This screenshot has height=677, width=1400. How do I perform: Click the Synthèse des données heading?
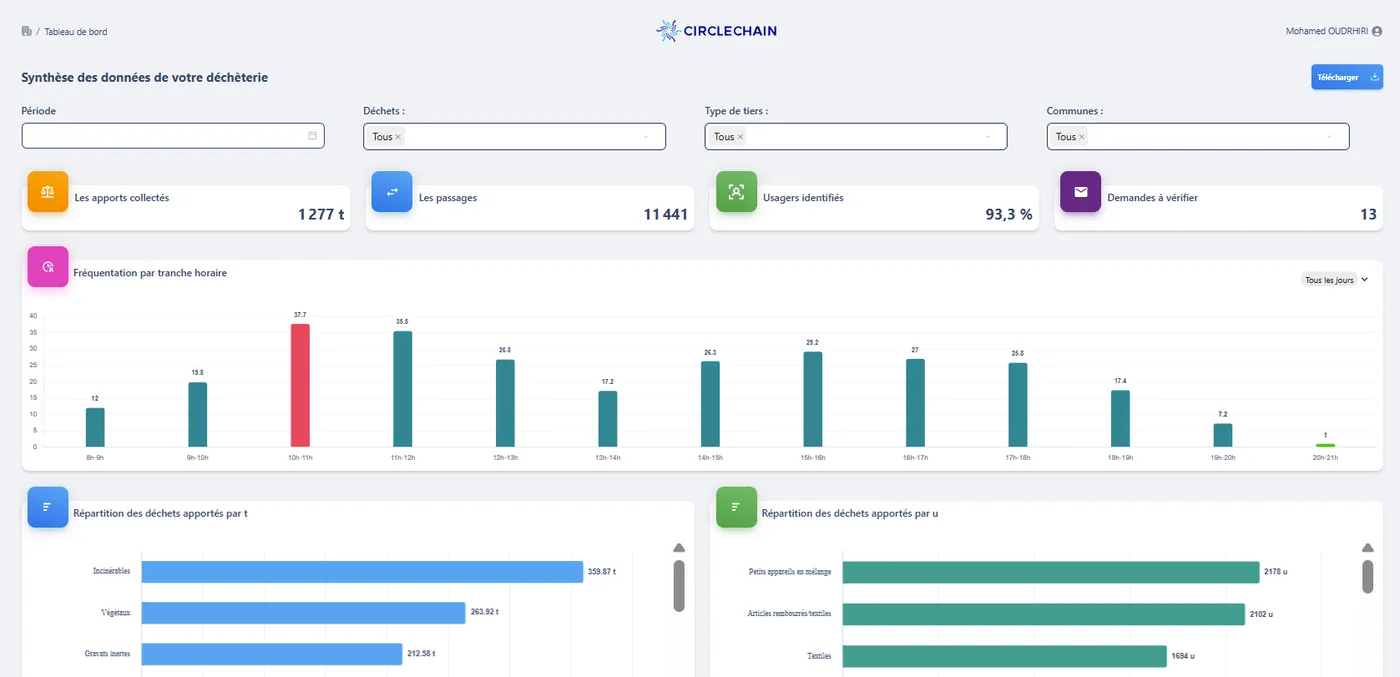point(145,77)
